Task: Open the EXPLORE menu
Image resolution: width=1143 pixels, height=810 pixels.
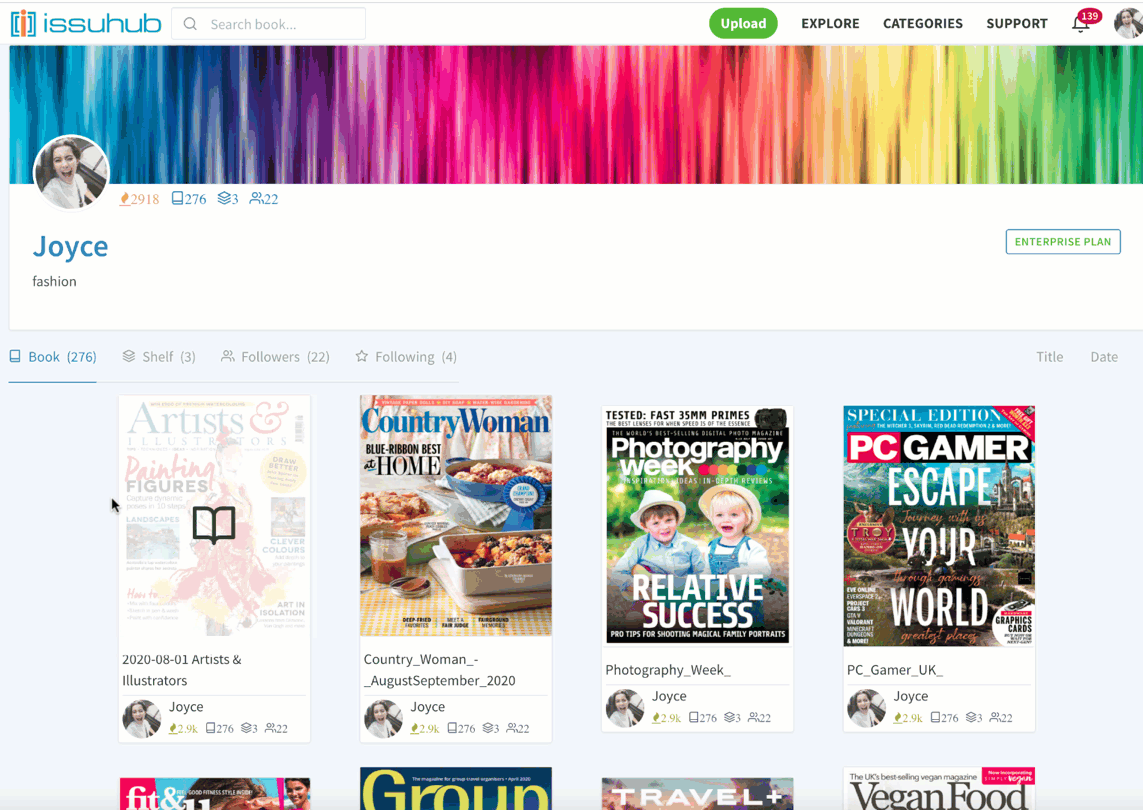Action: click(830, 23)
